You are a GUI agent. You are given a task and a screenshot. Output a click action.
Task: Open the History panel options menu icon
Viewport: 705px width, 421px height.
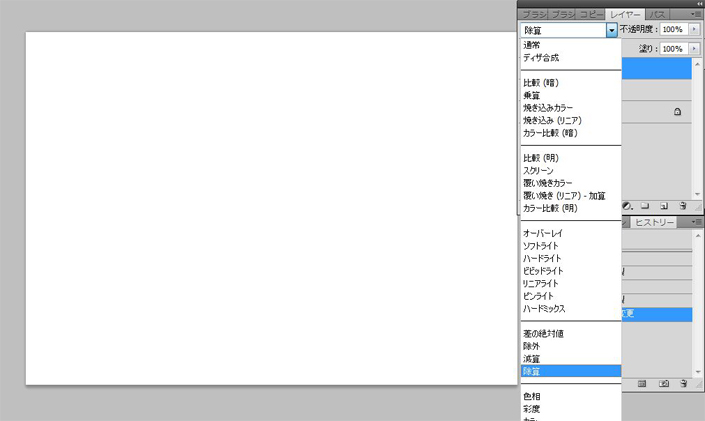696,222
